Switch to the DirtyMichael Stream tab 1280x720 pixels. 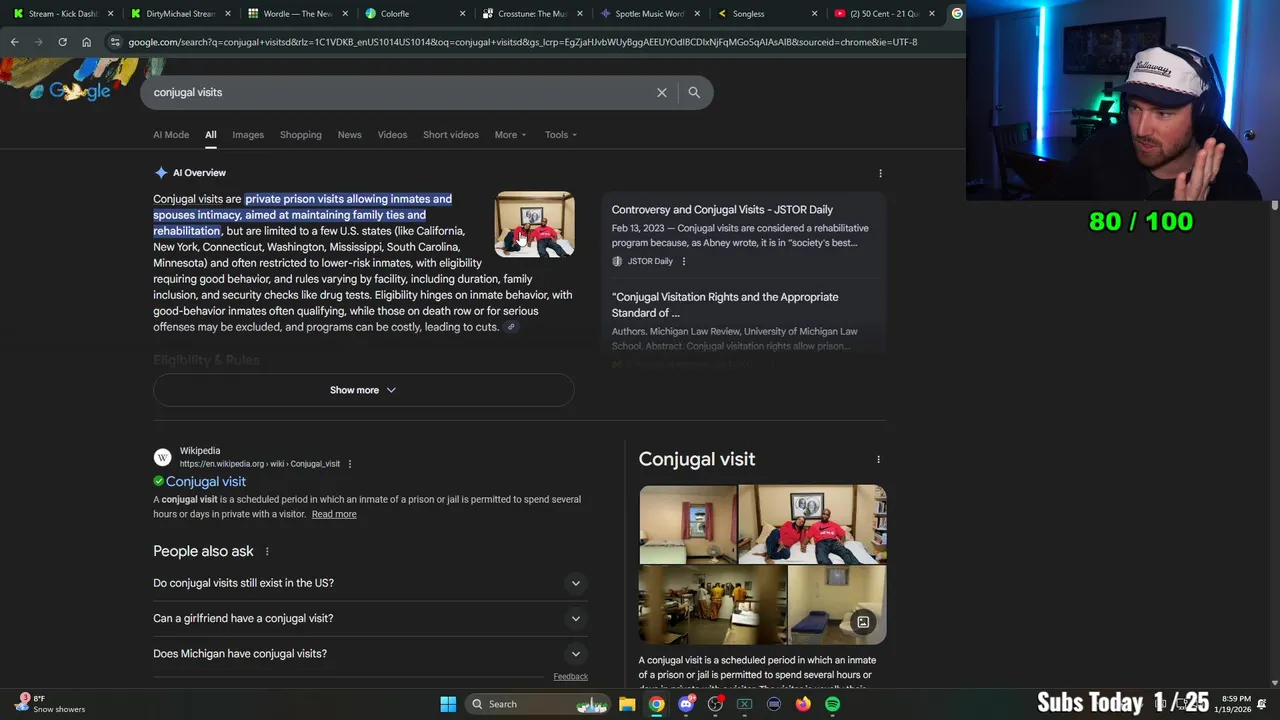(180, 14)
